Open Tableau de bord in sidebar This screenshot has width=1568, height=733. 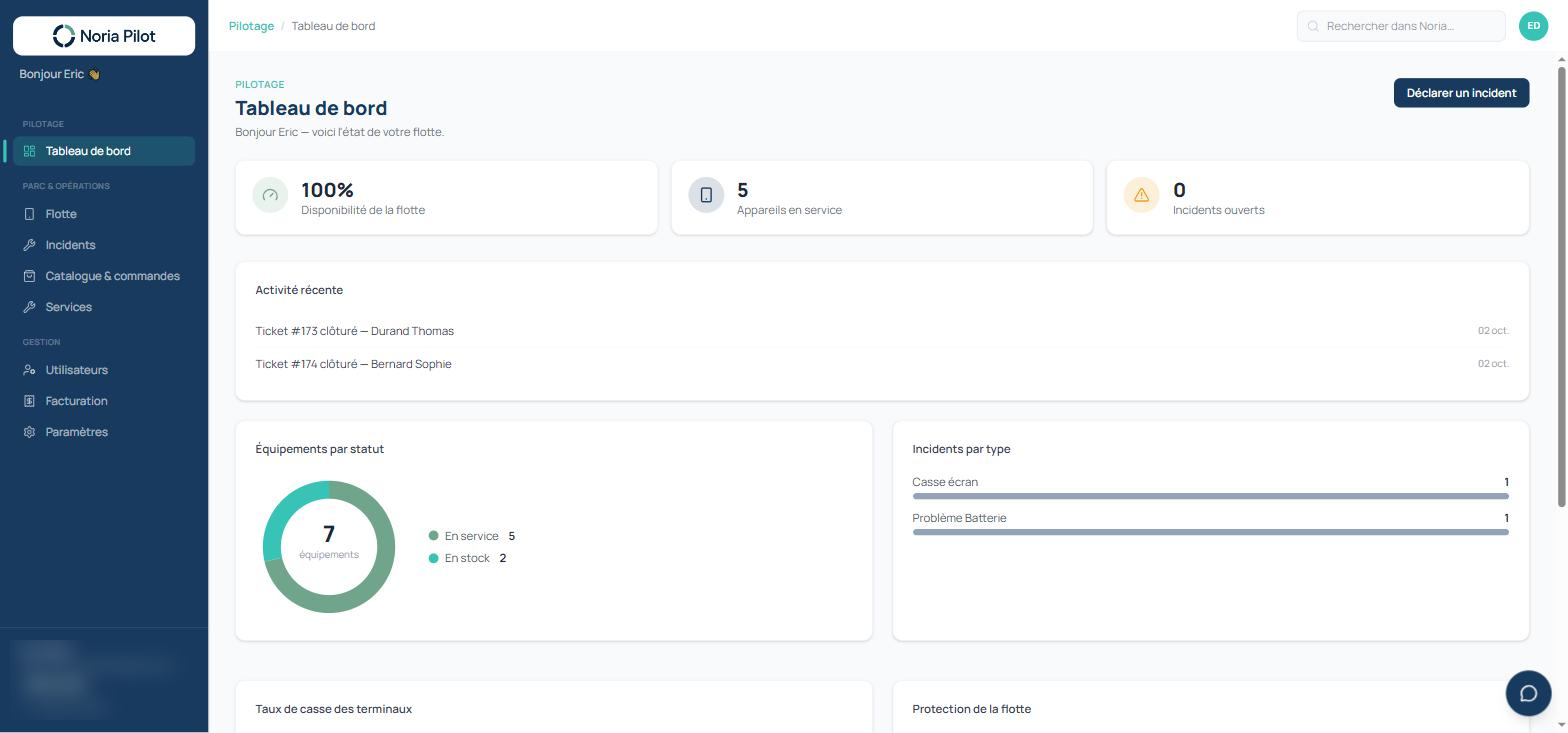pos(104,151)
